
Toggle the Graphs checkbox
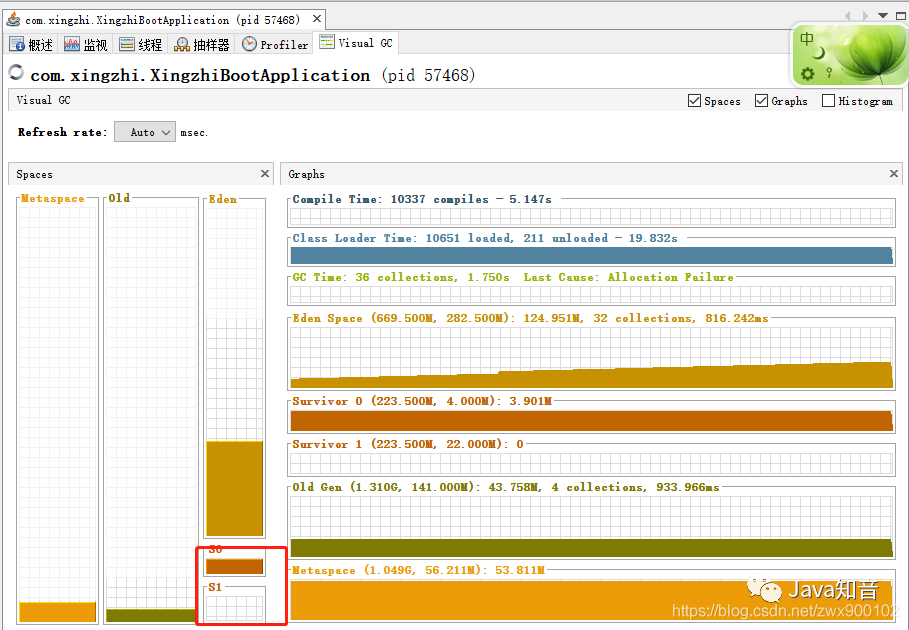pyautogui.click(x=761, y=101)
